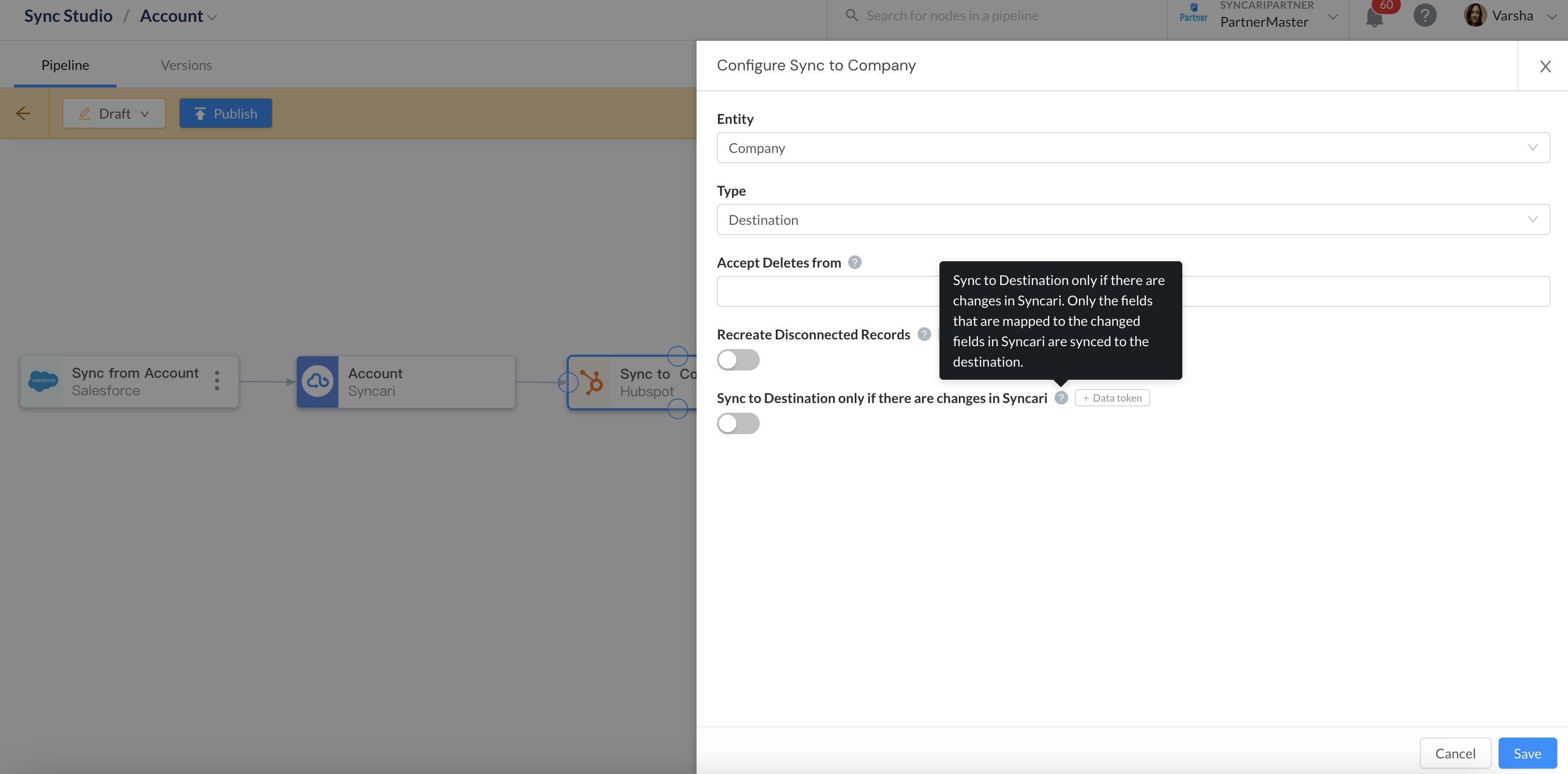Enable Sync to Destination only if changes switch

tap(738, 423)
